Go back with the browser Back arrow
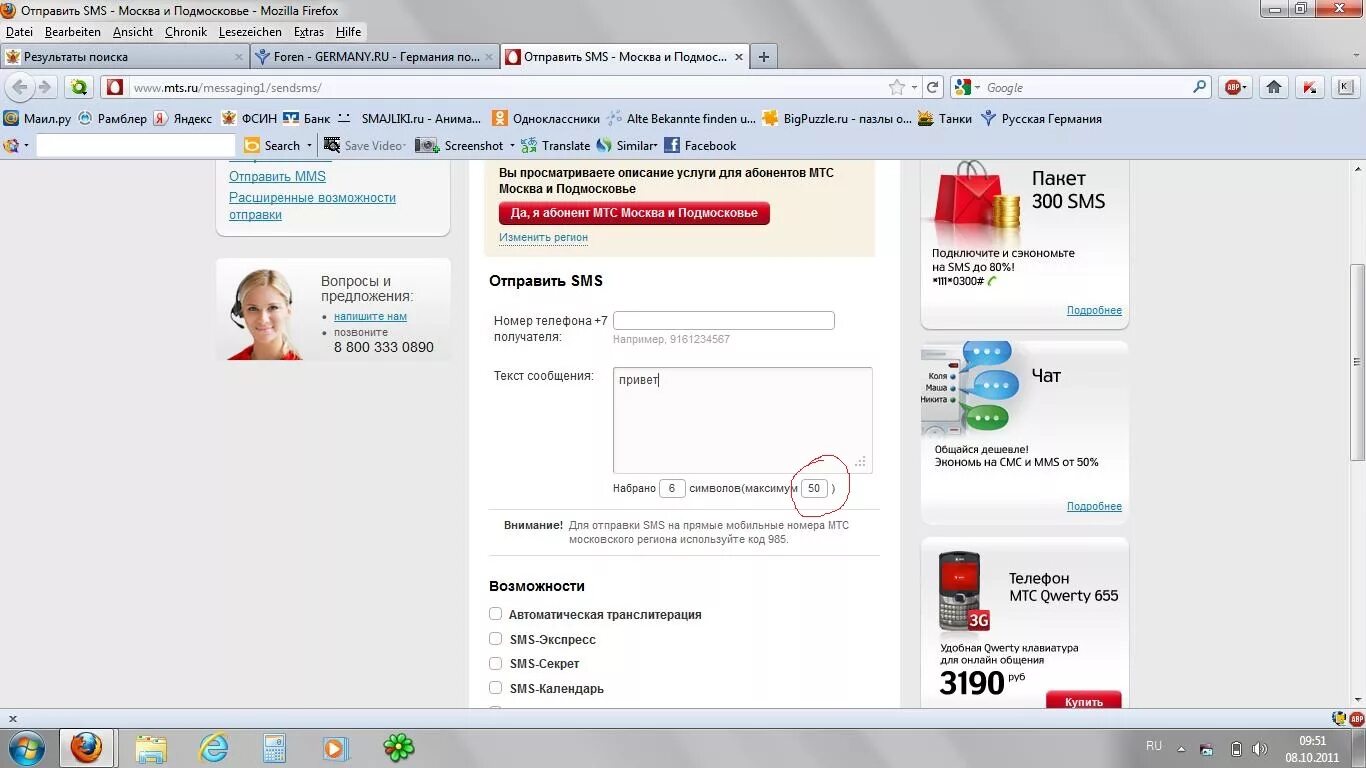Viewport: 1366px width, 768px height. [x=20, y=88]
